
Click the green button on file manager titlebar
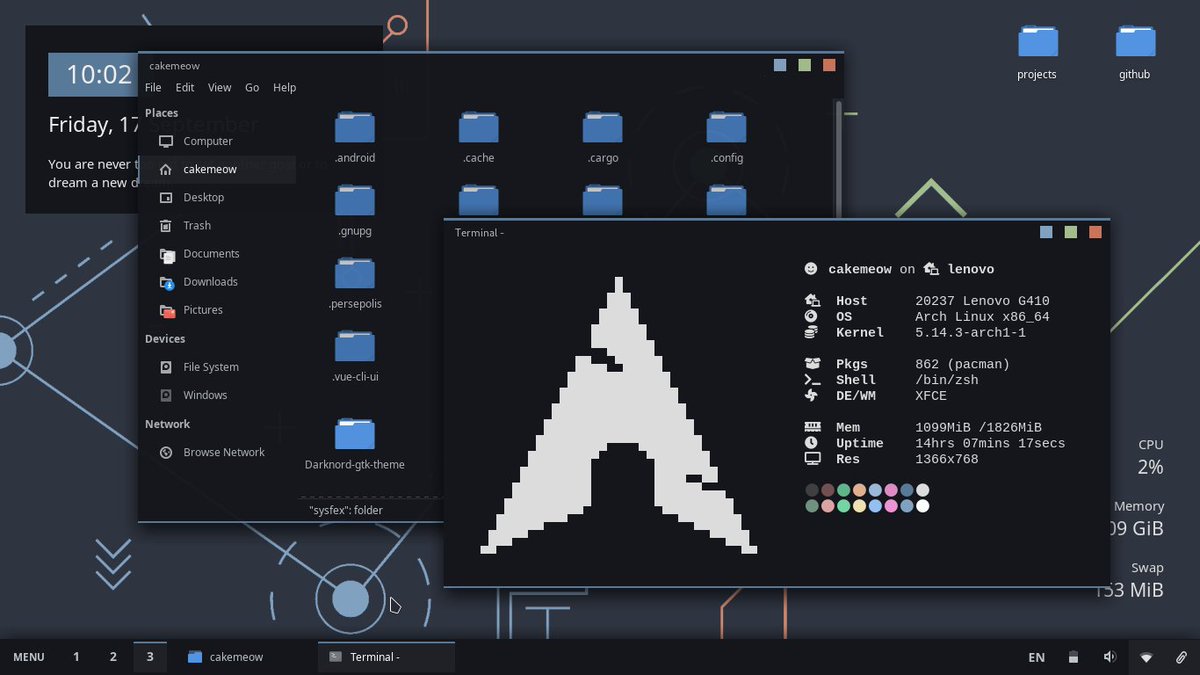point(805,66)
